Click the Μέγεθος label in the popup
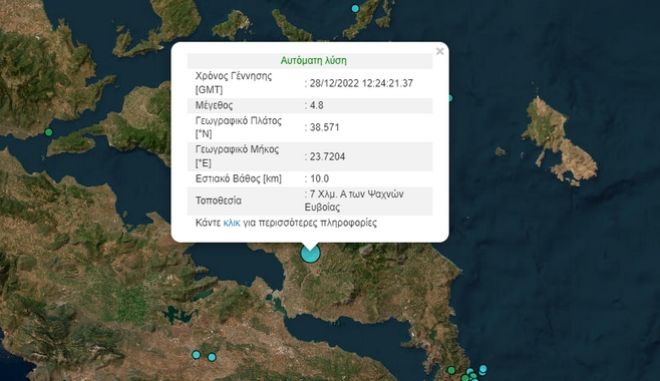The image size is (660, 381). pyautogui.click(x=214, y=105)
